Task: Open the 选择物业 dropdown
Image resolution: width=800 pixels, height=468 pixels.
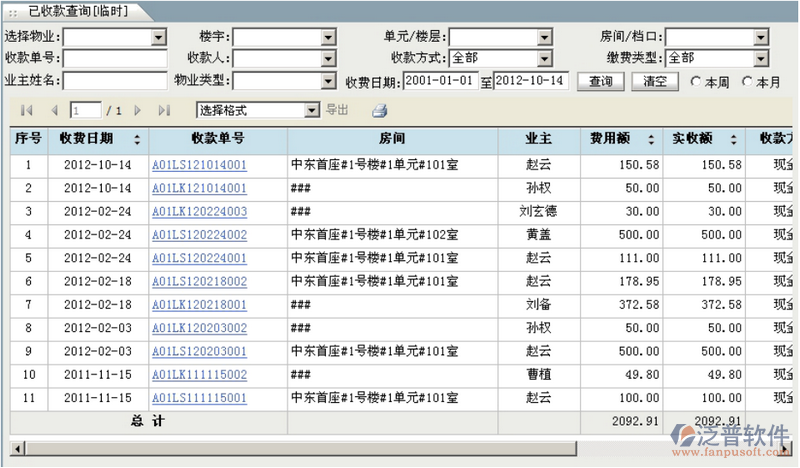Action: 158,37
